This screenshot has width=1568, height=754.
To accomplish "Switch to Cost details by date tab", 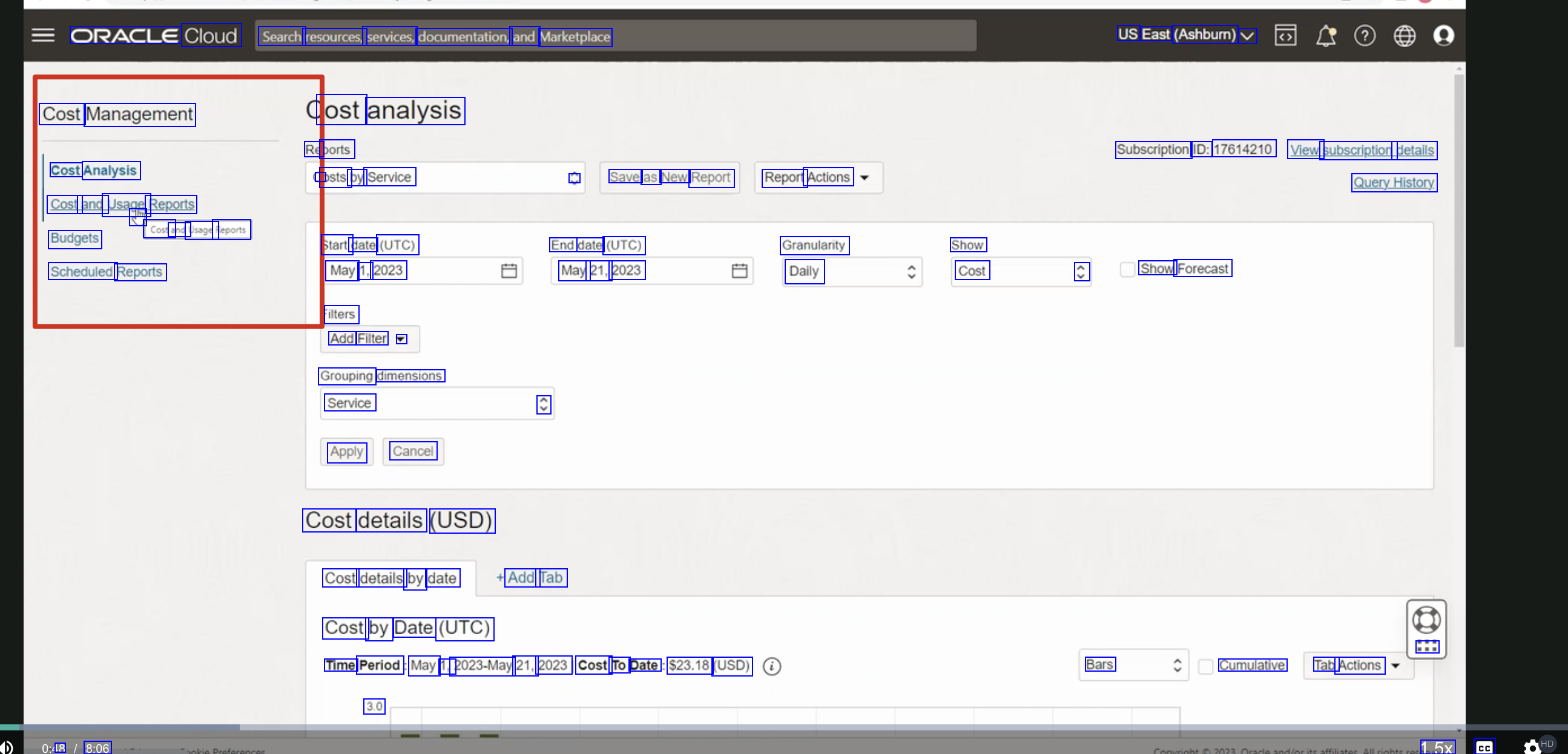I will 390,577.
